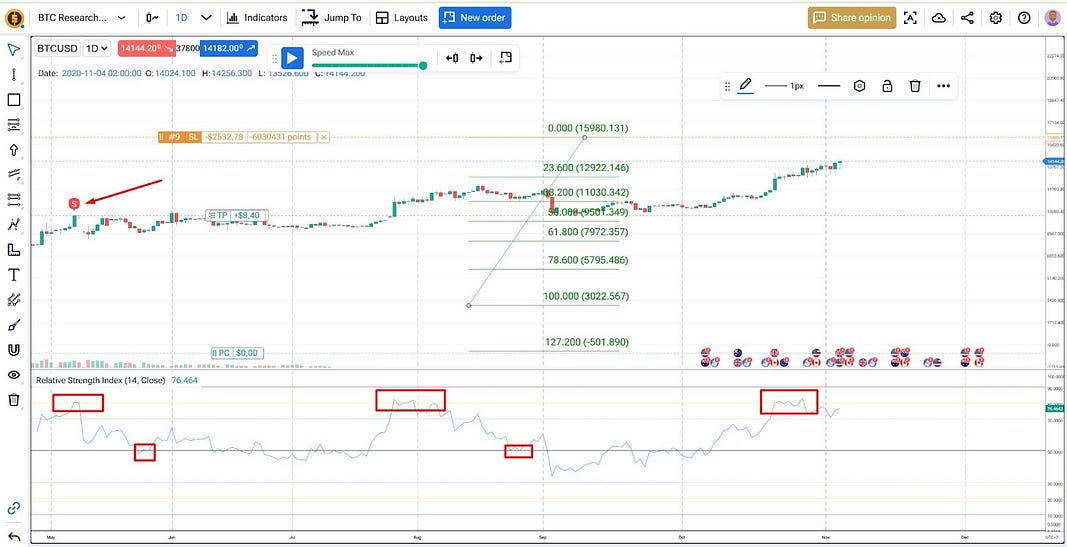The width and height of the screenshot is (1067, 547).
Task: Step forward one candle
Action: [476, 58]
